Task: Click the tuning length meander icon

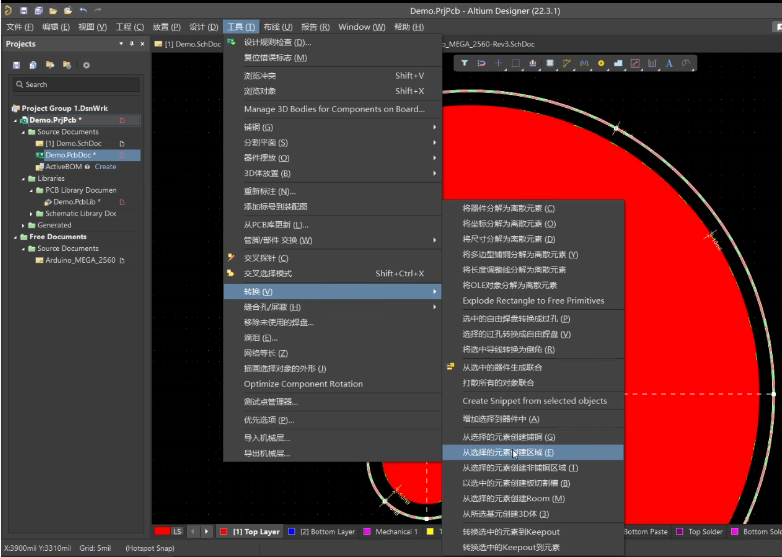Action: (584, 63)
